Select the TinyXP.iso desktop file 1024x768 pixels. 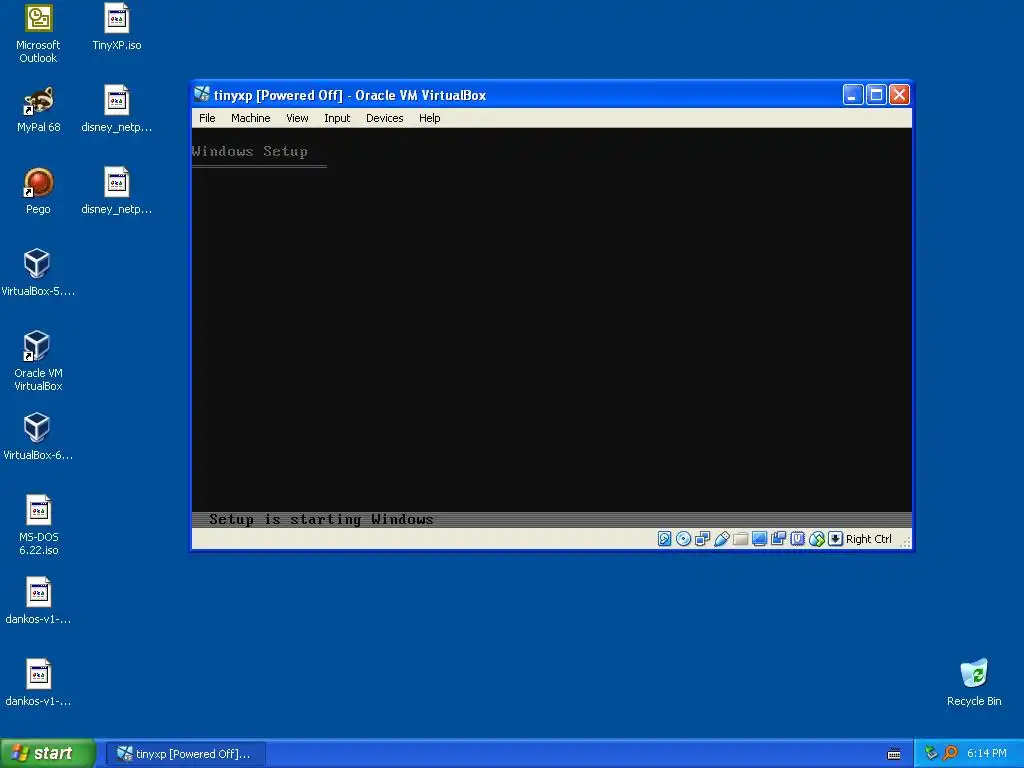click(117, 27)
